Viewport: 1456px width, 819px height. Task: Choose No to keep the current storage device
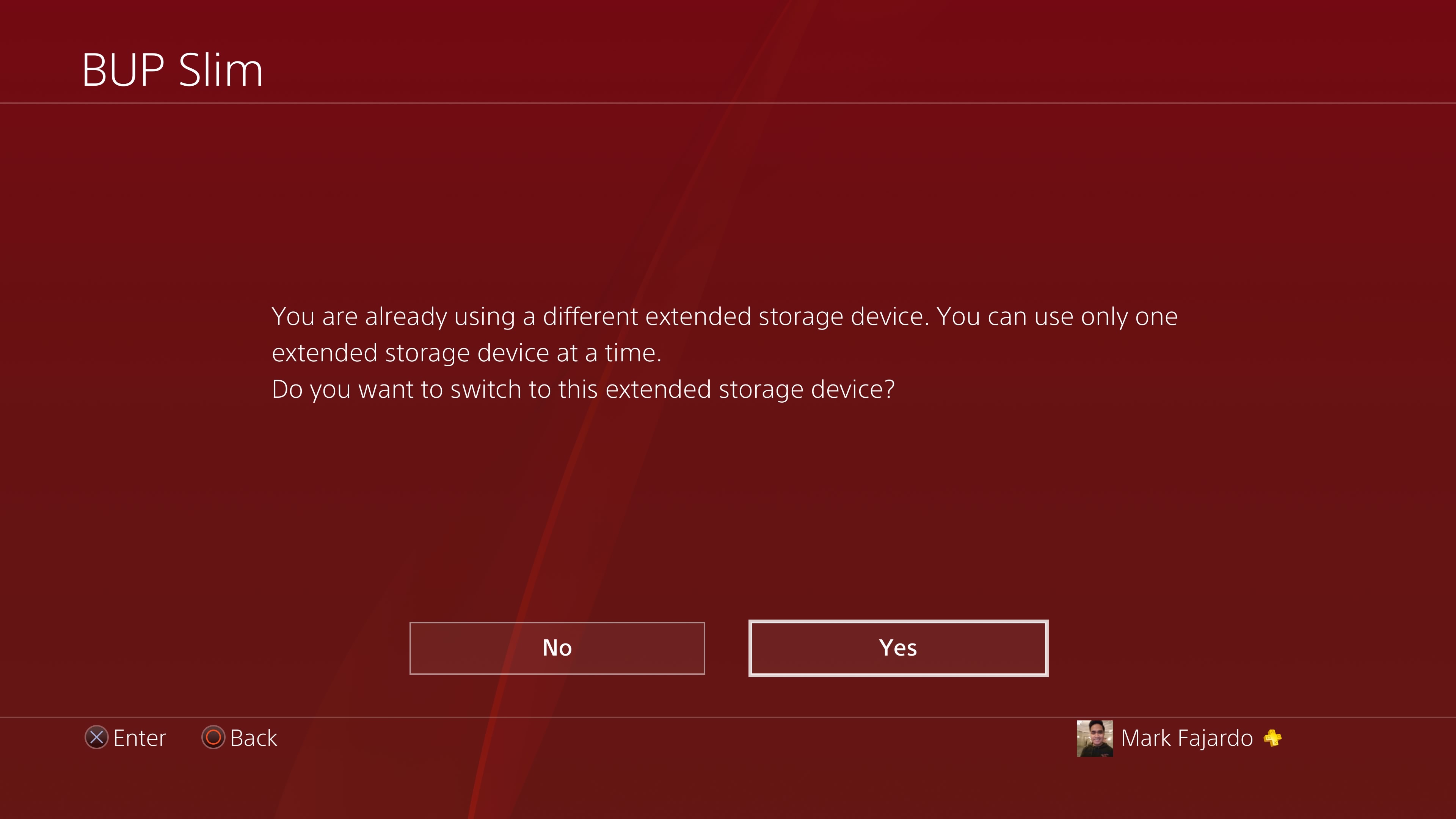(557, 648)
